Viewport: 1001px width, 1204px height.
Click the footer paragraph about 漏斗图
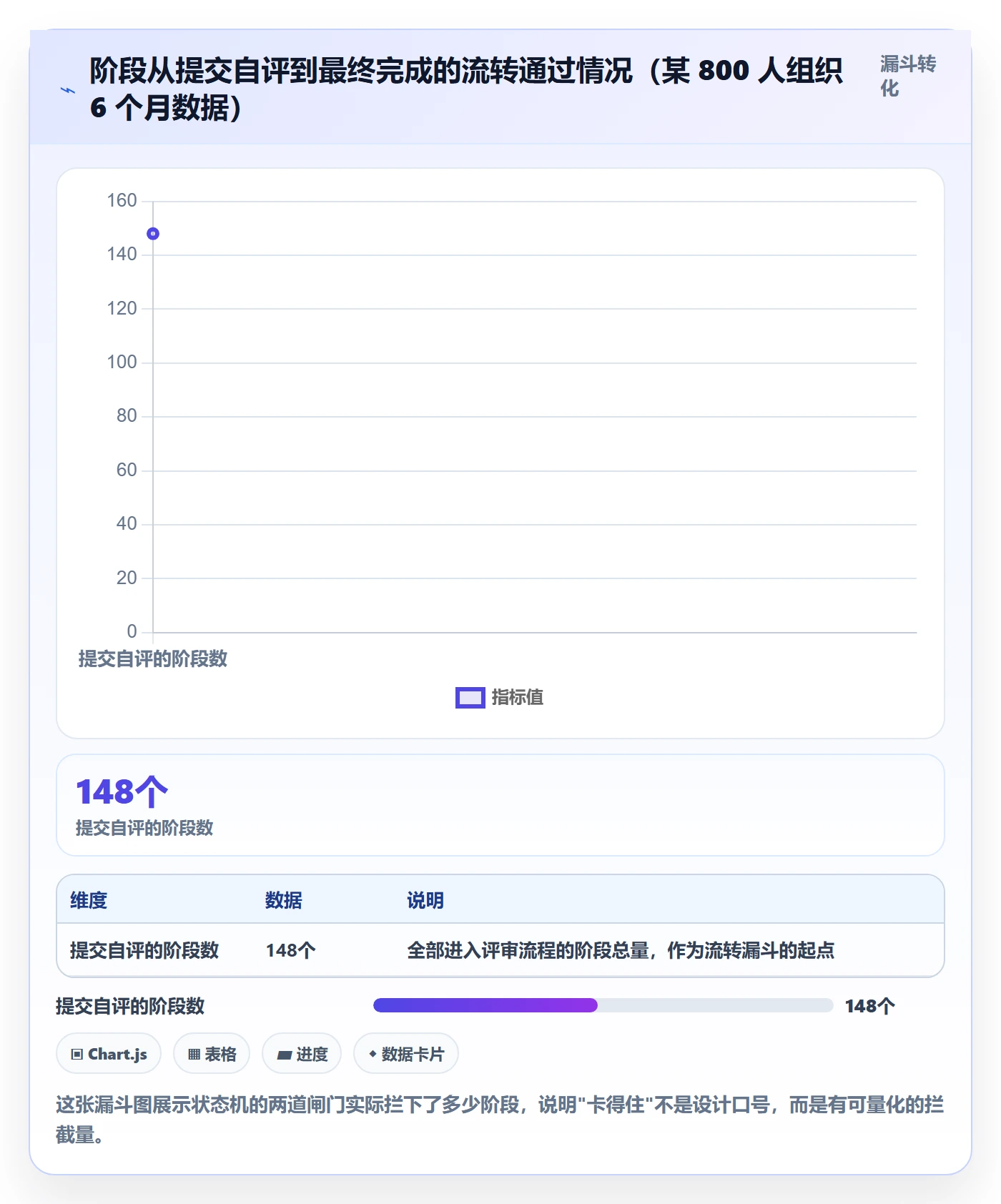point(500,1120)
